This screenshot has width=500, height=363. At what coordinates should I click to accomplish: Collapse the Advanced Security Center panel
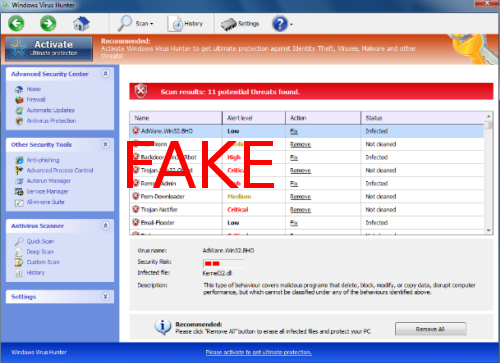tap(105, 74)
